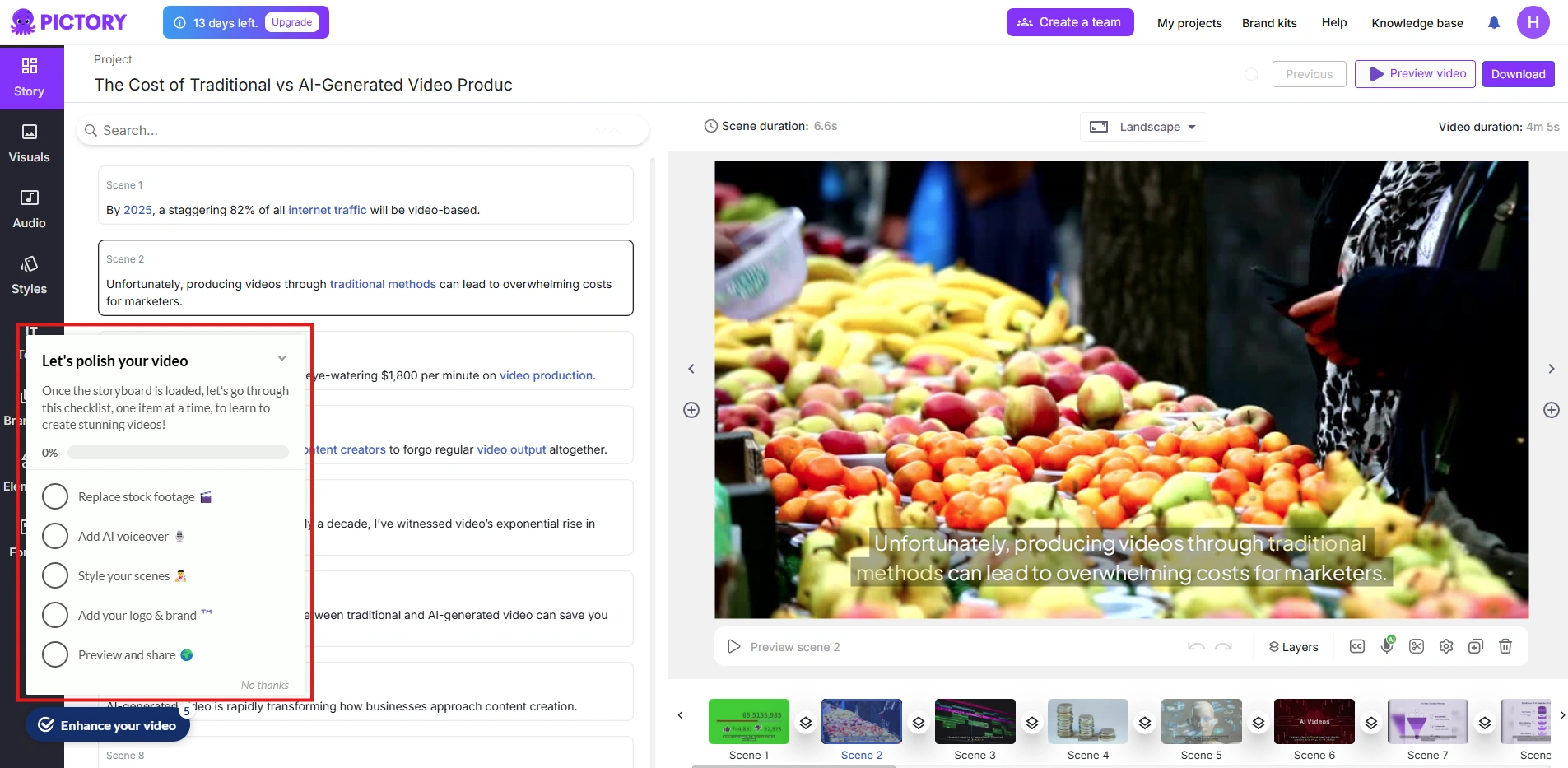Delete the scene with trash icon
This screenshot has height=768, width=1568.
tap(1505, 646)
